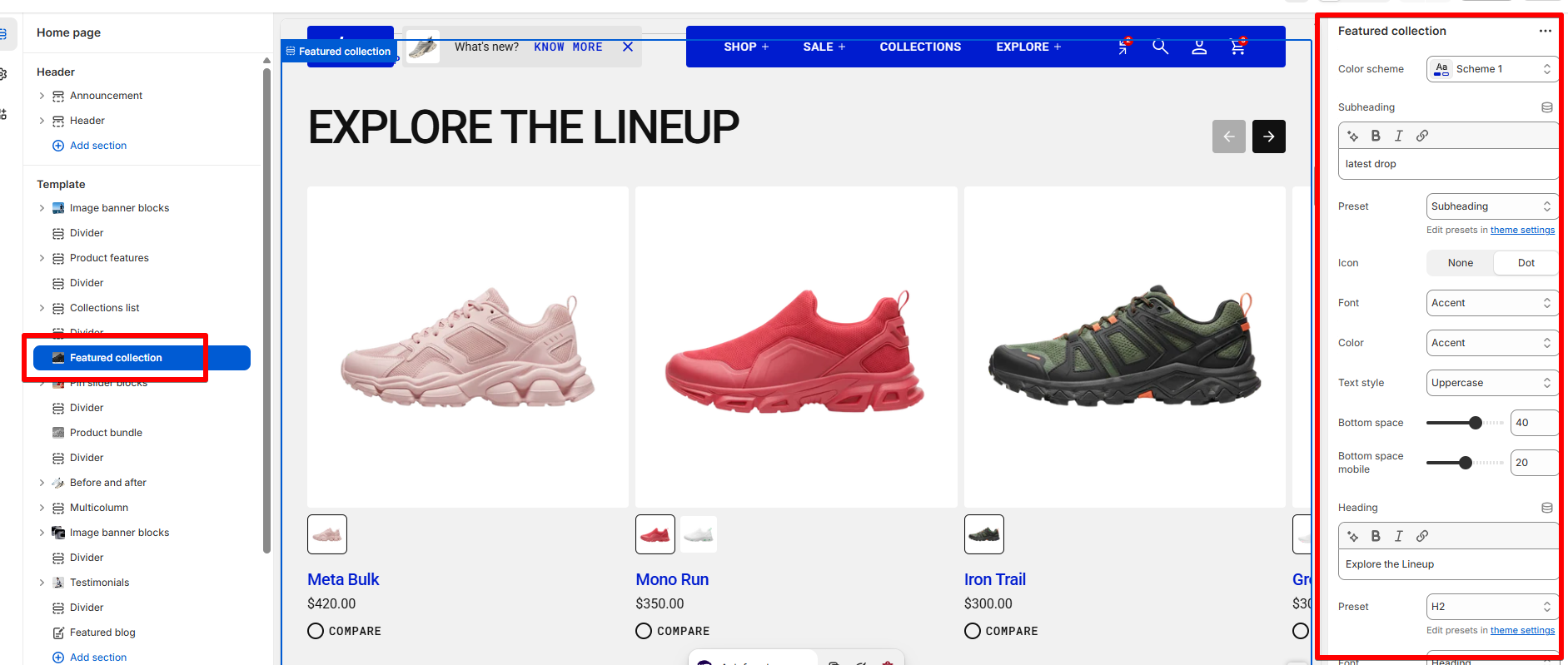
Task: Click the Add section link under Header
Action: click(x=98, y=146)
